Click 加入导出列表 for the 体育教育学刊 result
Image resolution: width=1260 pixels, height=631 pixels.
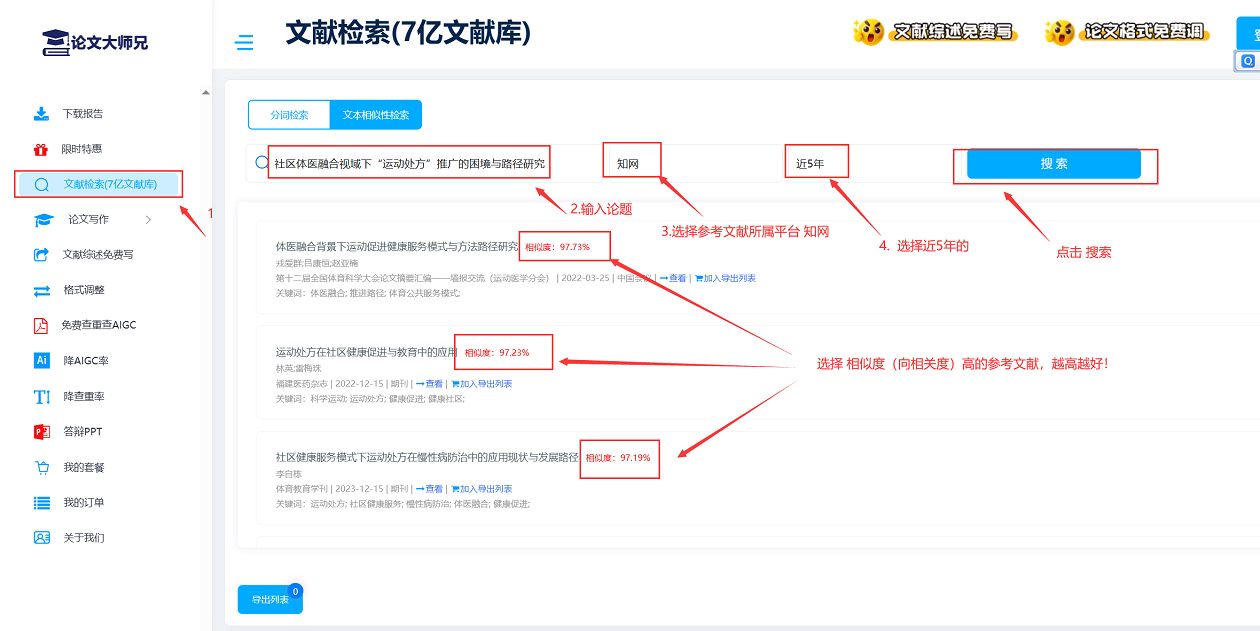481,489
